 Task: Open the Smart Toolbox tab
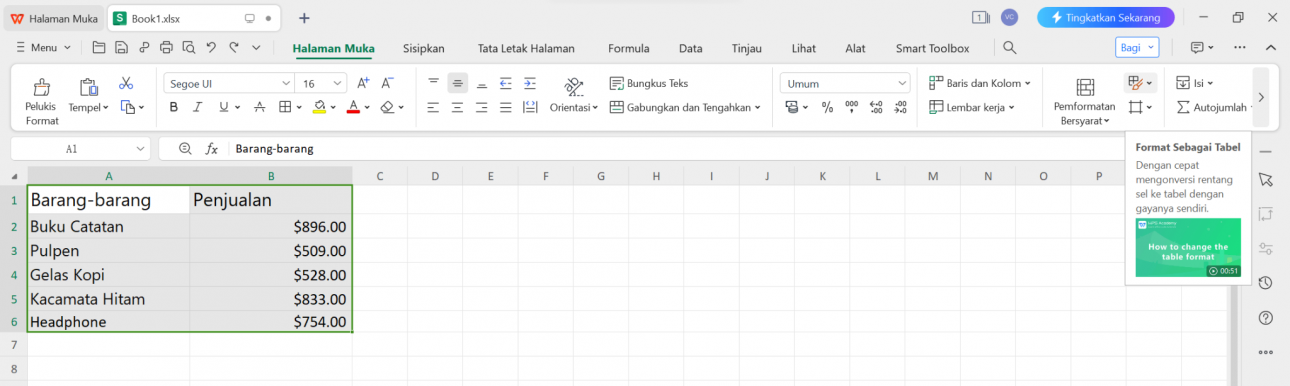click(x=932, y=48)
